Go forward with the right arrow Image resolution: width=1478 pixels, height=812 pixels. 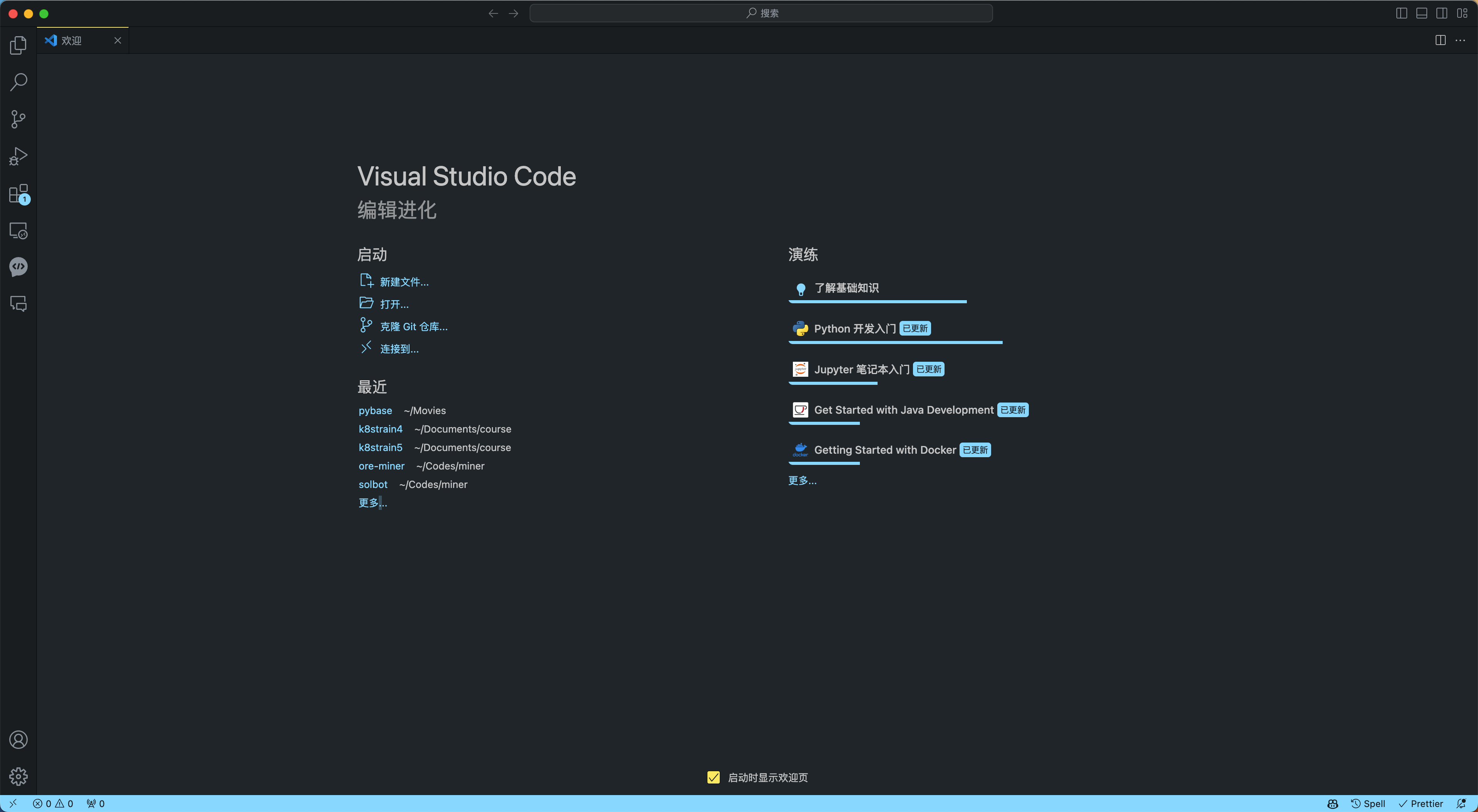pos(513,13)
